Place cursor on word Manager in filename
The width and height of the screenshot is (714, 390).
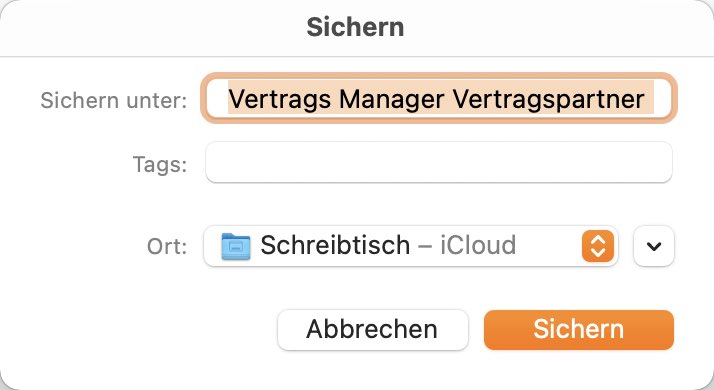coord(392,99)
